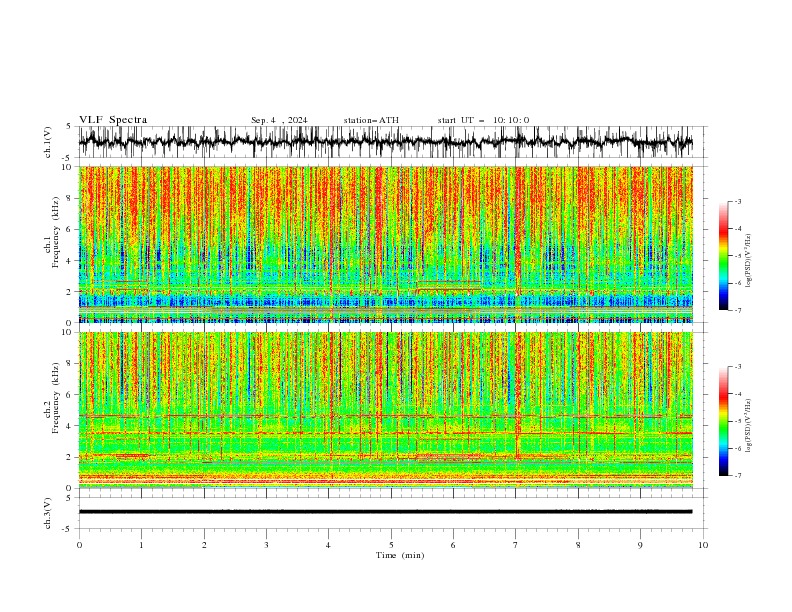
Task: Click the ch.2 spectrogram panel
Action: [x=385, y=410]
